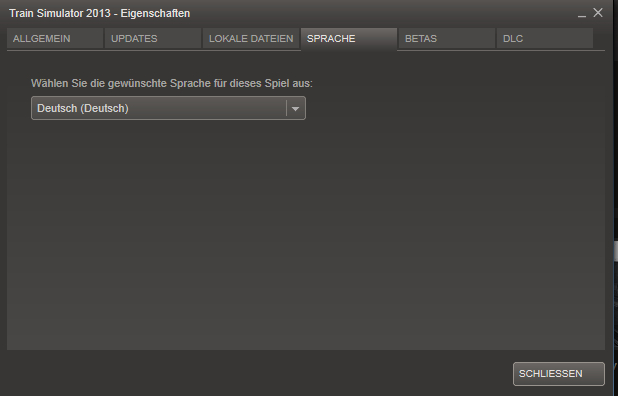Go to the BETAS tab
The image size is (618, 396).
[447, 39]
